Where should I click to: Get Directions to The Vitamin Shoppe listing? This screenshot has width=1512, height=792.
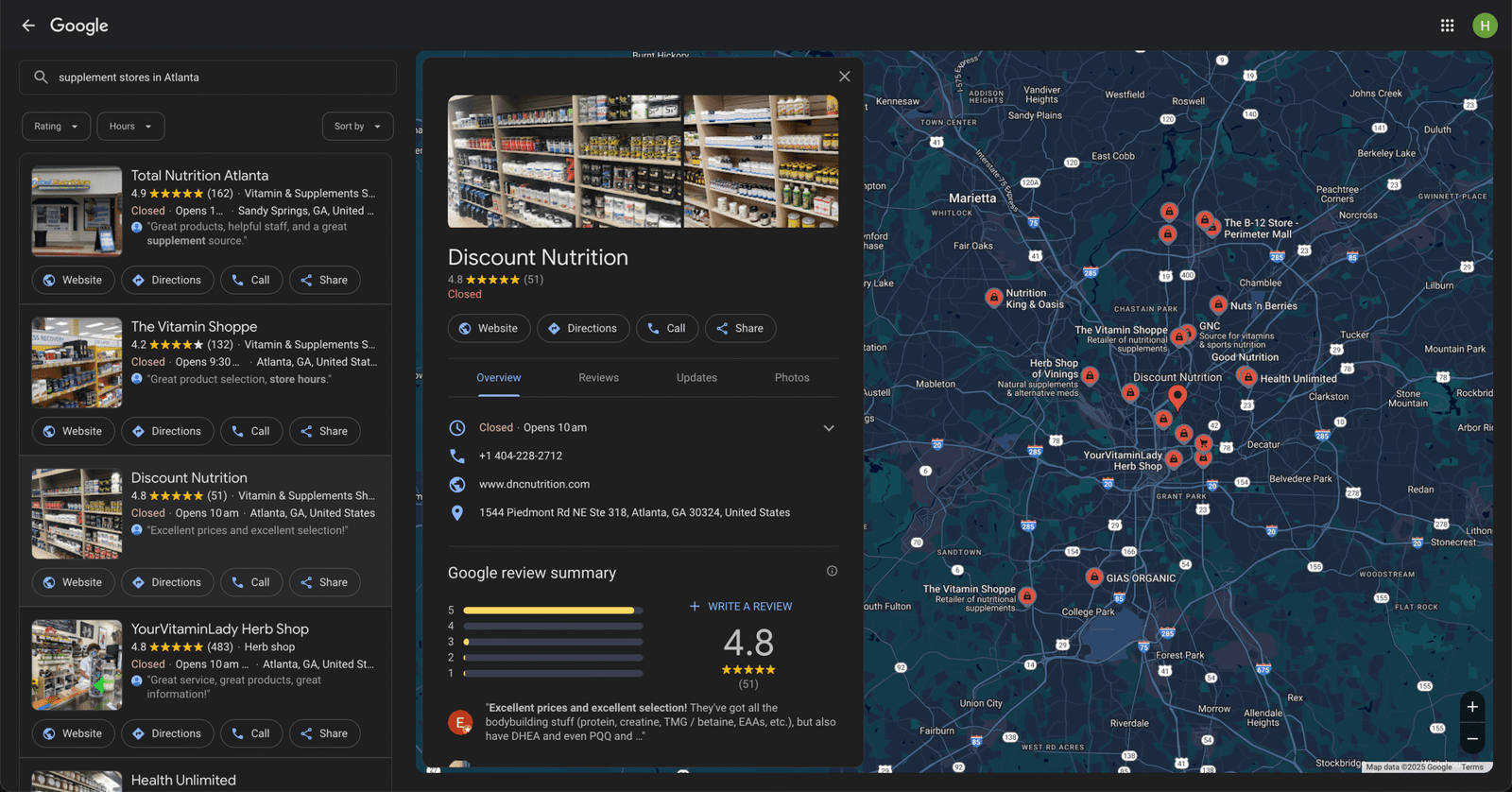[x=167, y=431]
